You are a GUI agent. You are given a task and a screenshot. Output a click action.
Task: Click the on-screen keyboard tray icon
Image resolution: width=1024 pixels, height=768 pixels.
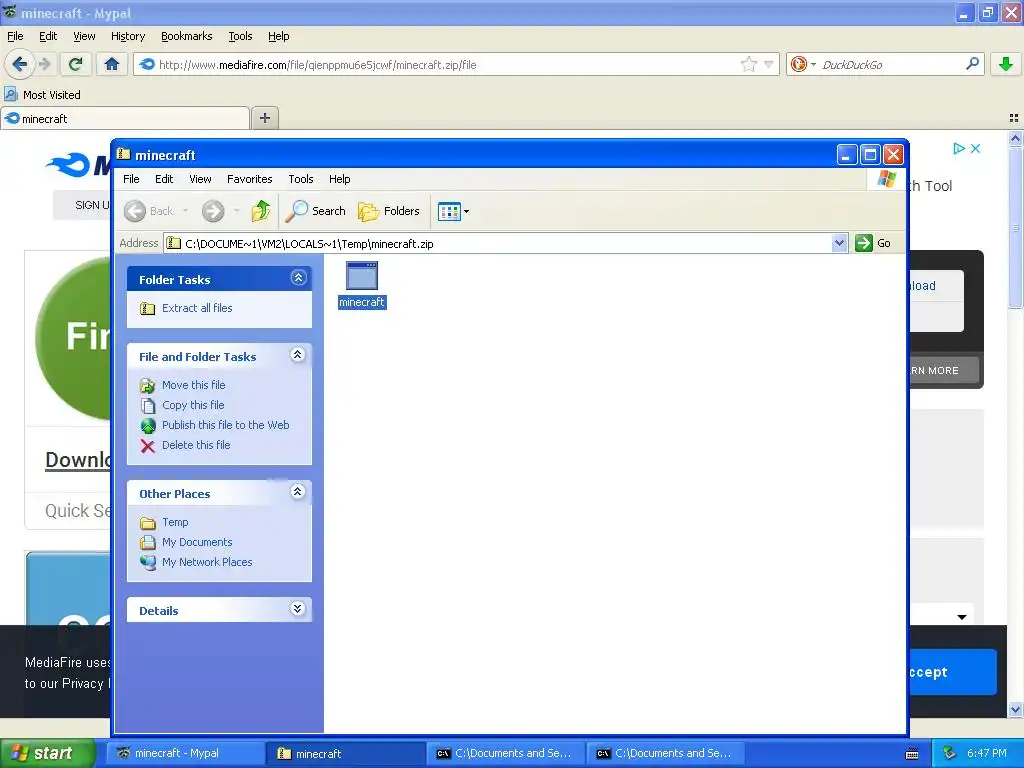912,754
